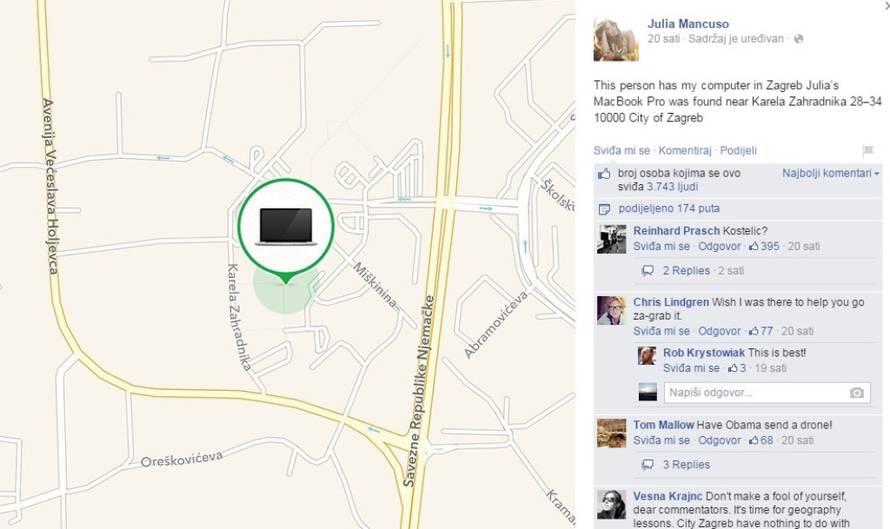This screenshot has width=890, height=529.
Task: Like the post with Sviđa mi se
Action: pos(622,150)
